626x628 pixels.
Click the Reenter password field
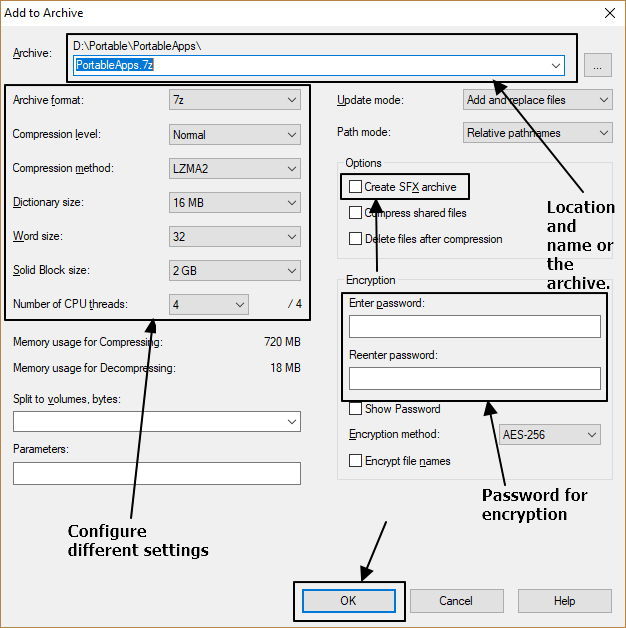[475, 378]
